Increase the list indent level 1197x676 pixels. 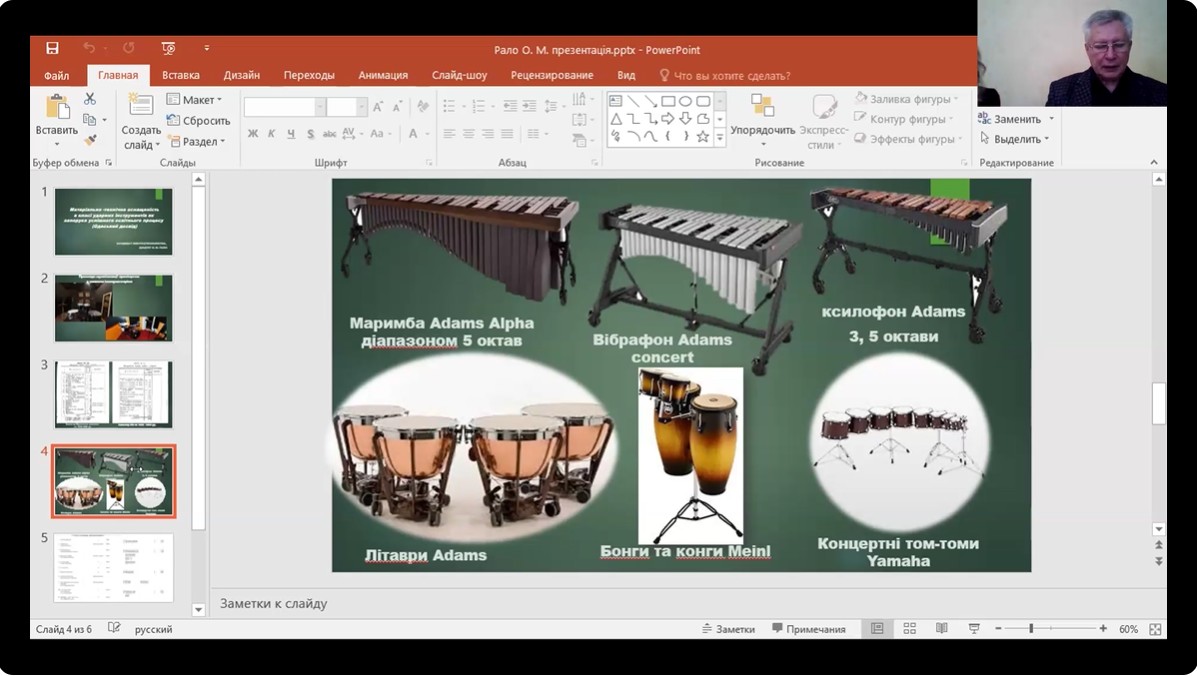529,107
